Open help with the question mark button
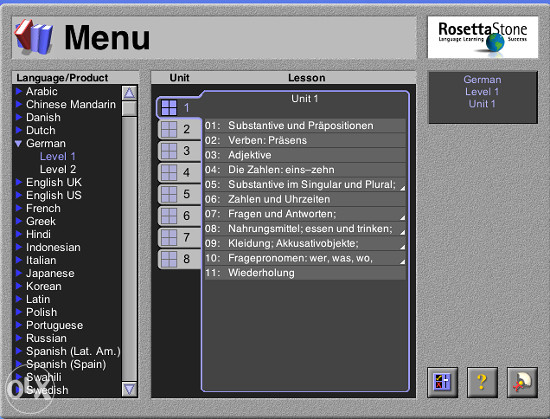550x419 pixels. (482, 382)
